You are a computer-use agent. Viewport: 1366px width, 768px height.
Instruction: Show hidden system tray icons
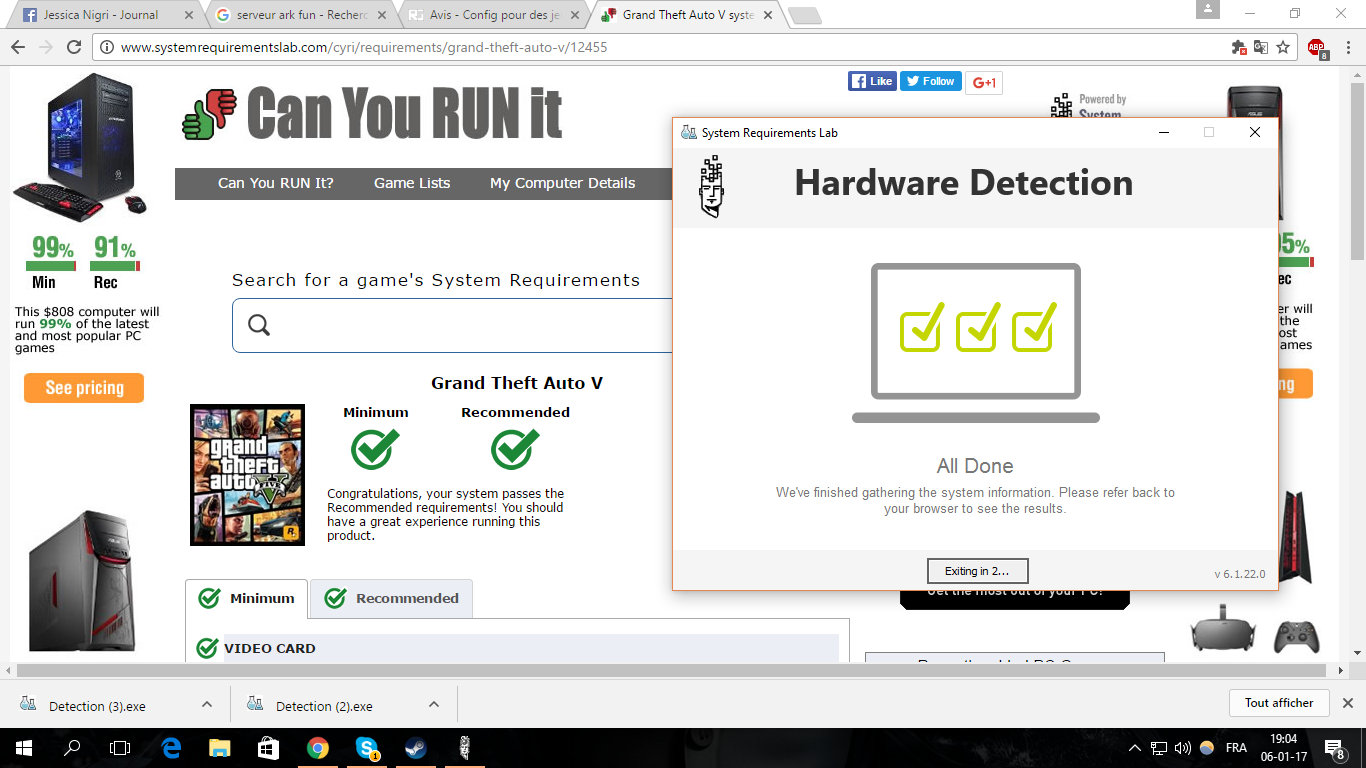click(x=1134, y=748)
